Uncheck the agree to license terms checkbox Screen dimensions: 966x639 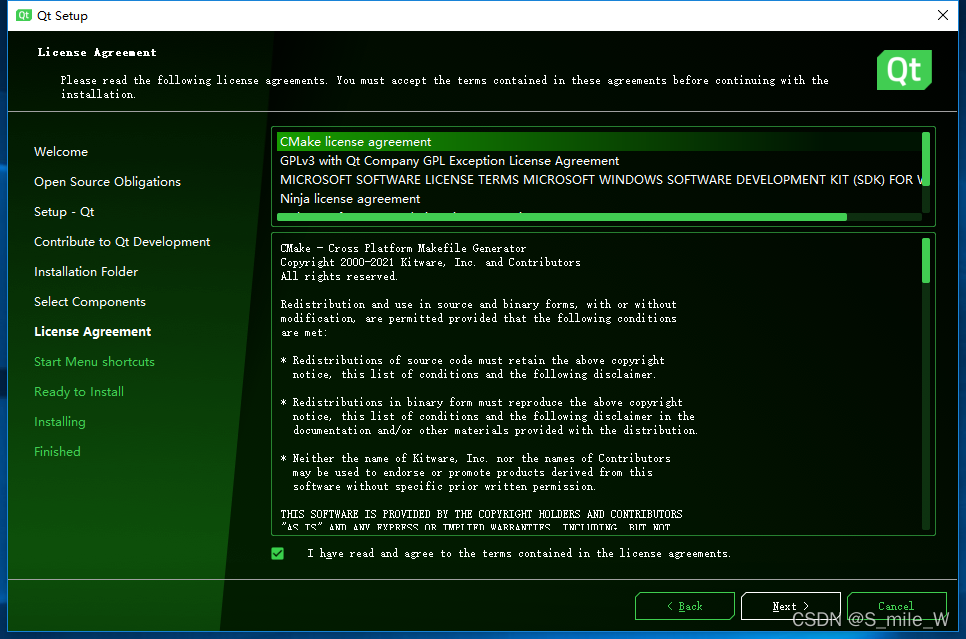pos(278,553)
